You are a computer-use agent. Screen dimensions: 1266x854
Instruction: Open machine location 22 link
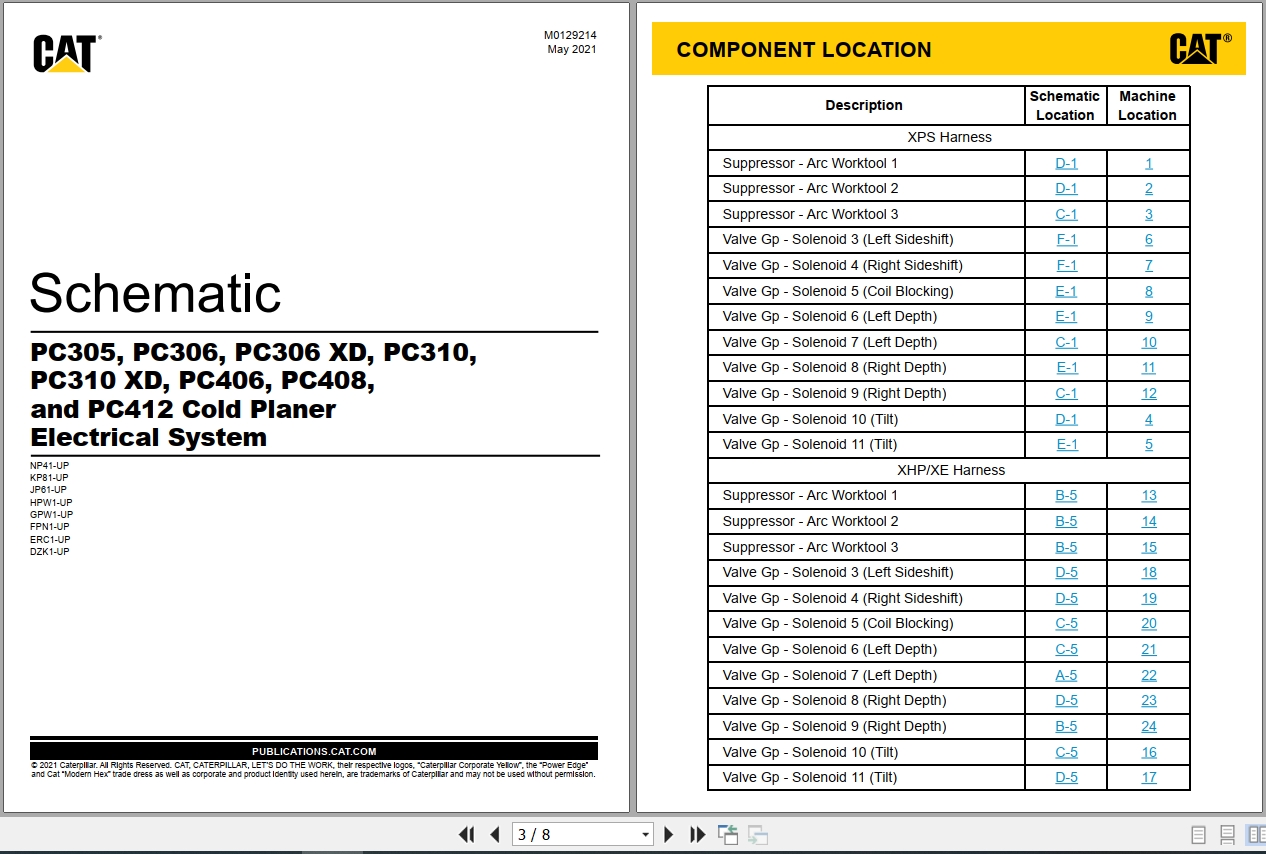pyautogui.click(x=1149, y=675)
